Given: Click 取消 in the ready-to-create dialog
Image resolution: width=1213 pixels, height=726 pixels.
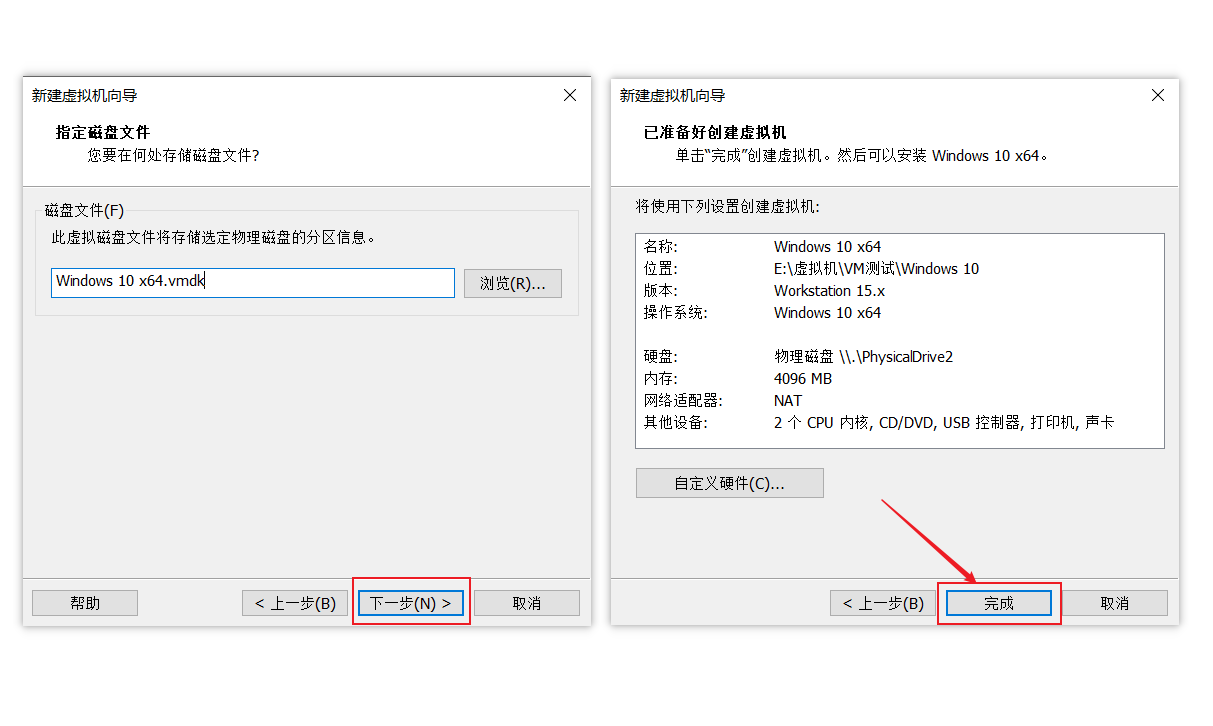Looking at the screenshot, I should click(x=1114, y=602).
